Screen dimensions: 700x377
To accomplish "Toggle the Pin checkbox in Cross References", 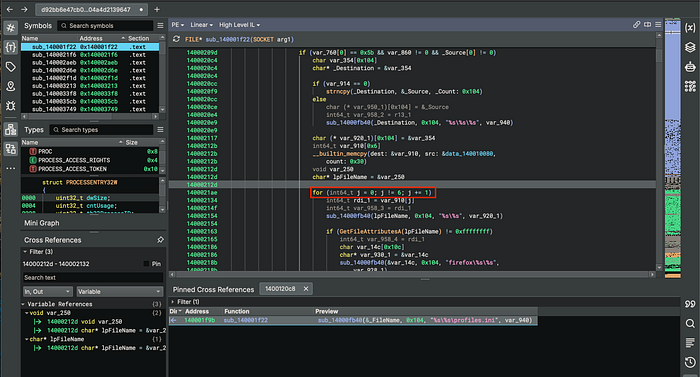I will 146,264.
